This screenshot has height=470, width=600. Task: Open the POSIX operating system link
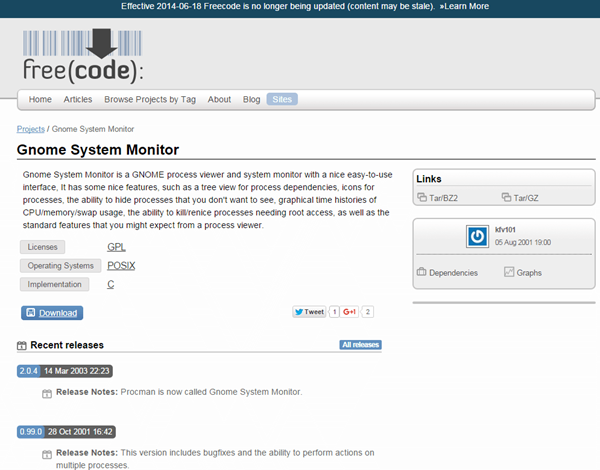(121, 266)
